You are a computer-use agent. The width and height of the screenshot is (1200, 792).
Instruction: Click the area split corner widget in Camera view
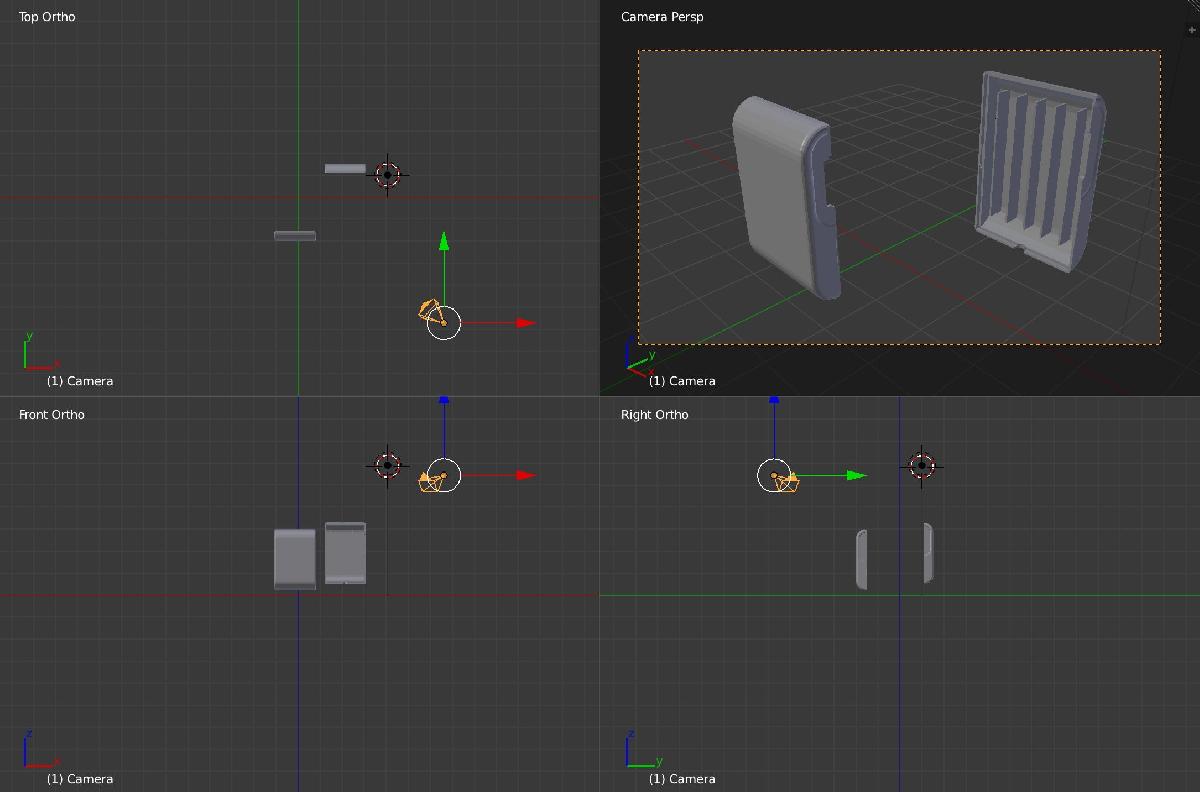1193,6
